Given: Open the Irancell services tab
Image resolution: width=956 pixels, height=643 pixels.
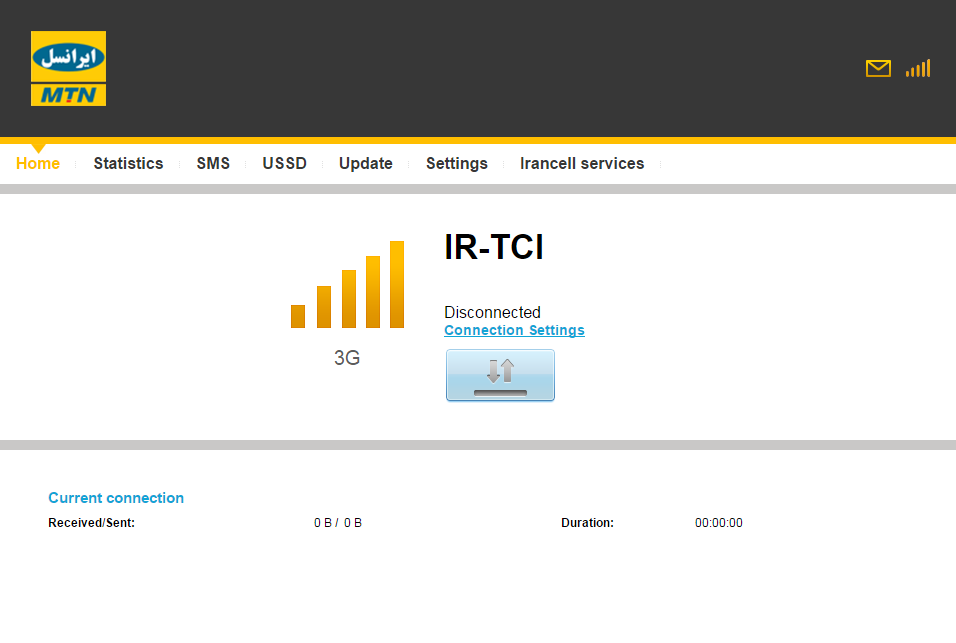Looking at the screenshot, I should click(x=582, y=163).
